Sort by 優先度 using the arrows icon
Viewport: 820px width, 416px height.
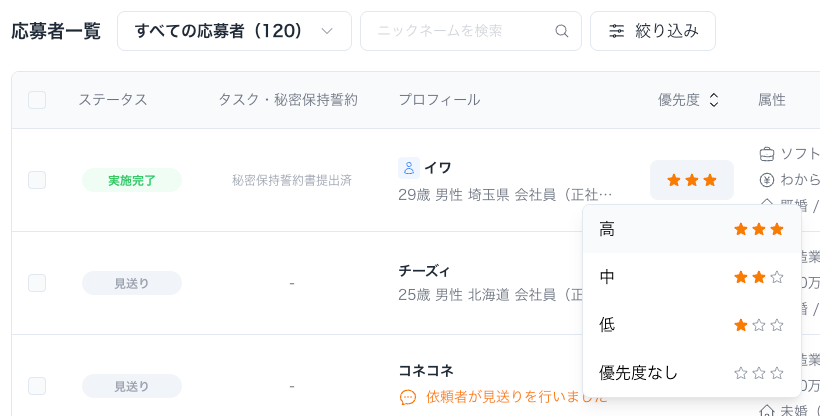click(714, 100)
